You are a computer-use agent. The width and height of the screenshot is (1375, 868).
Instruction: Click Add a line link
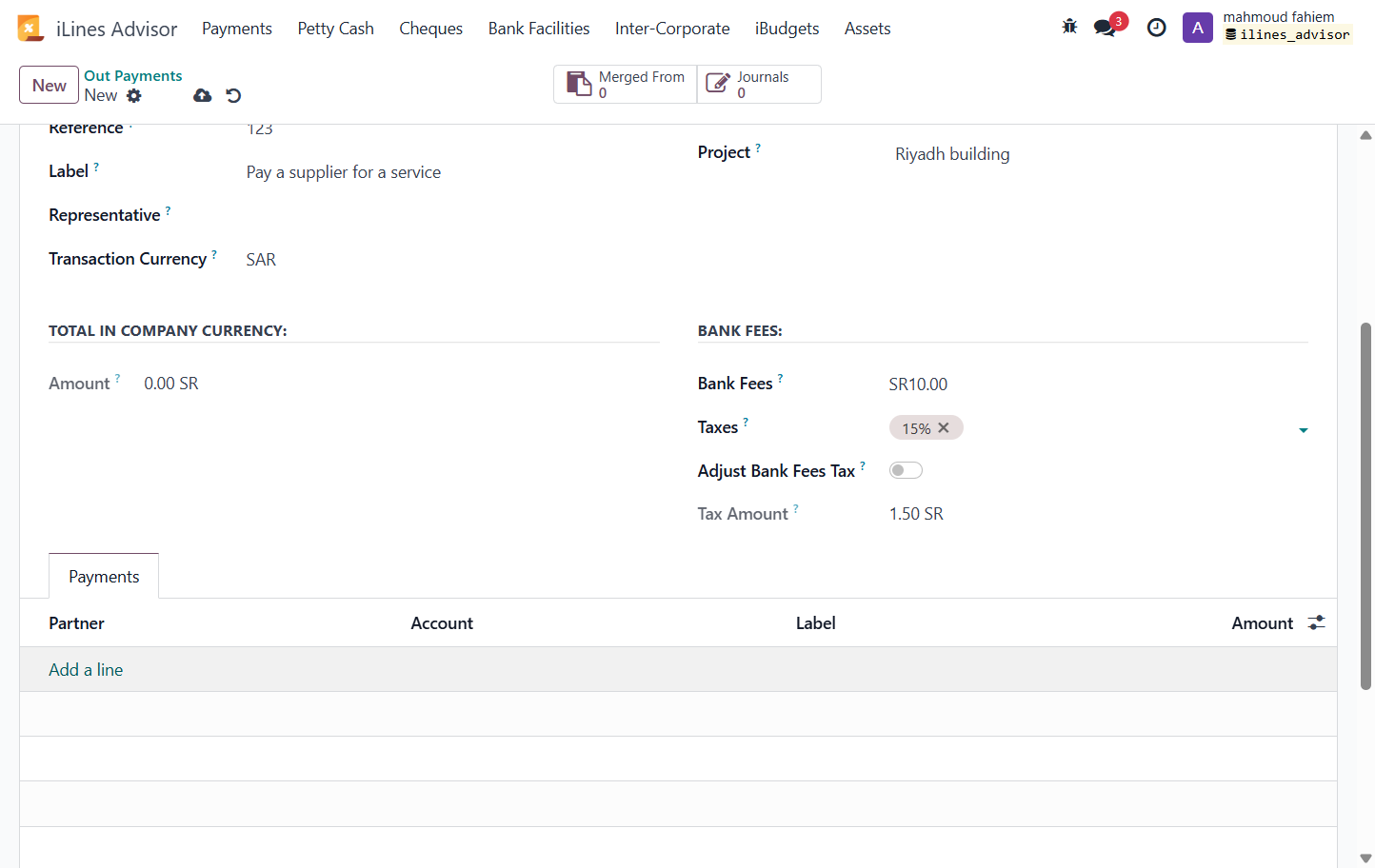coord(86,669)
